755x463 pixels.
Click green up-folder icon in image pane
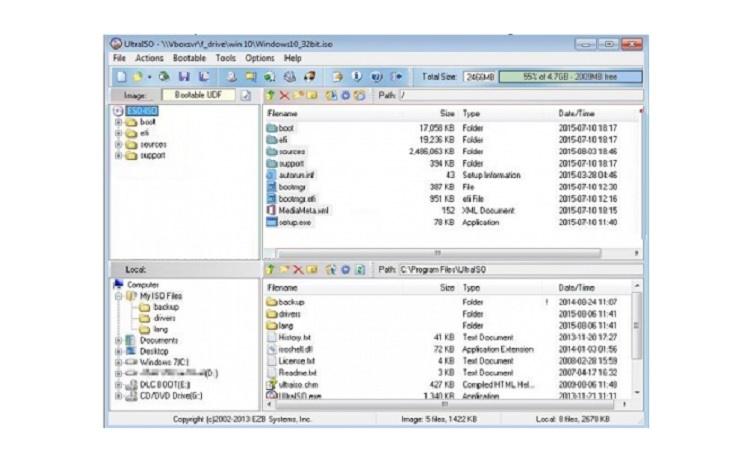(x=270, y=95)
